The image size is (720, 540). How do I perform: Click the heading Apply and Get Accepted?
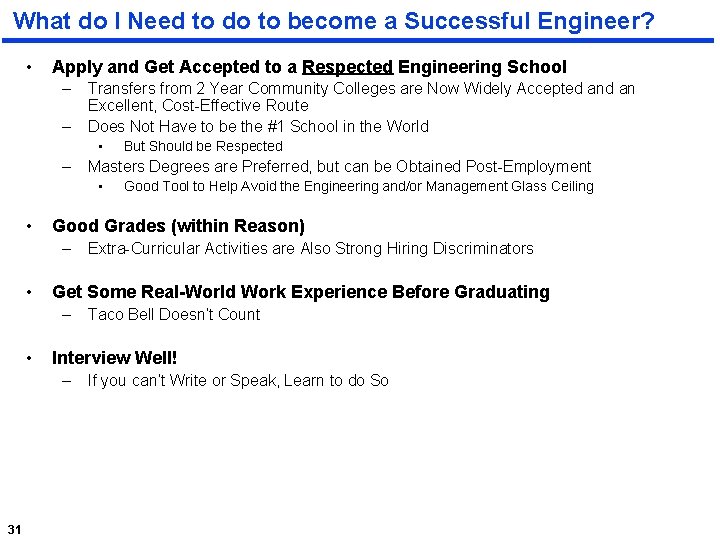point(309,67)
